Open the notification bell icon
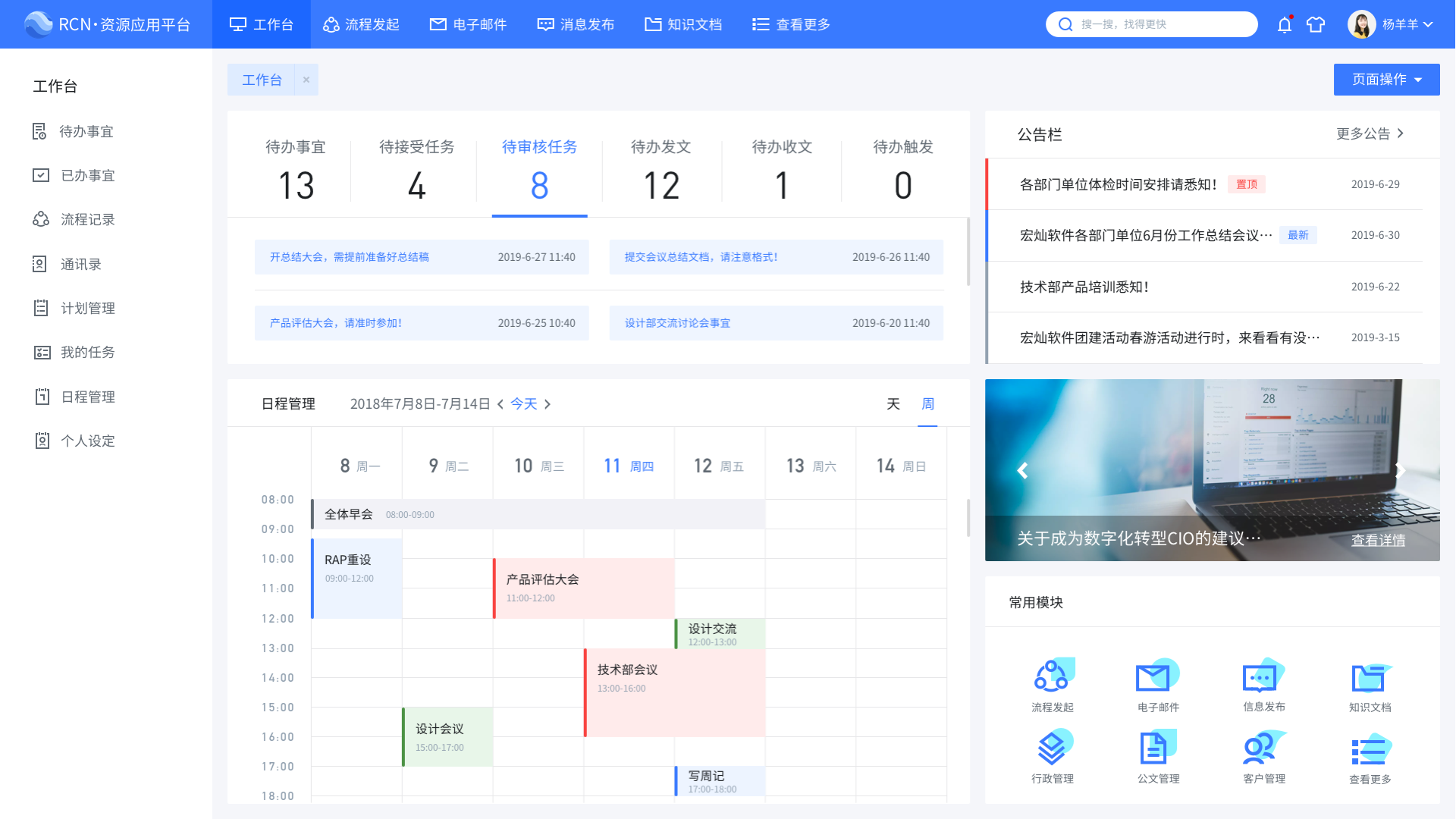1456x819 pixels. click(x=1284, y=24)
